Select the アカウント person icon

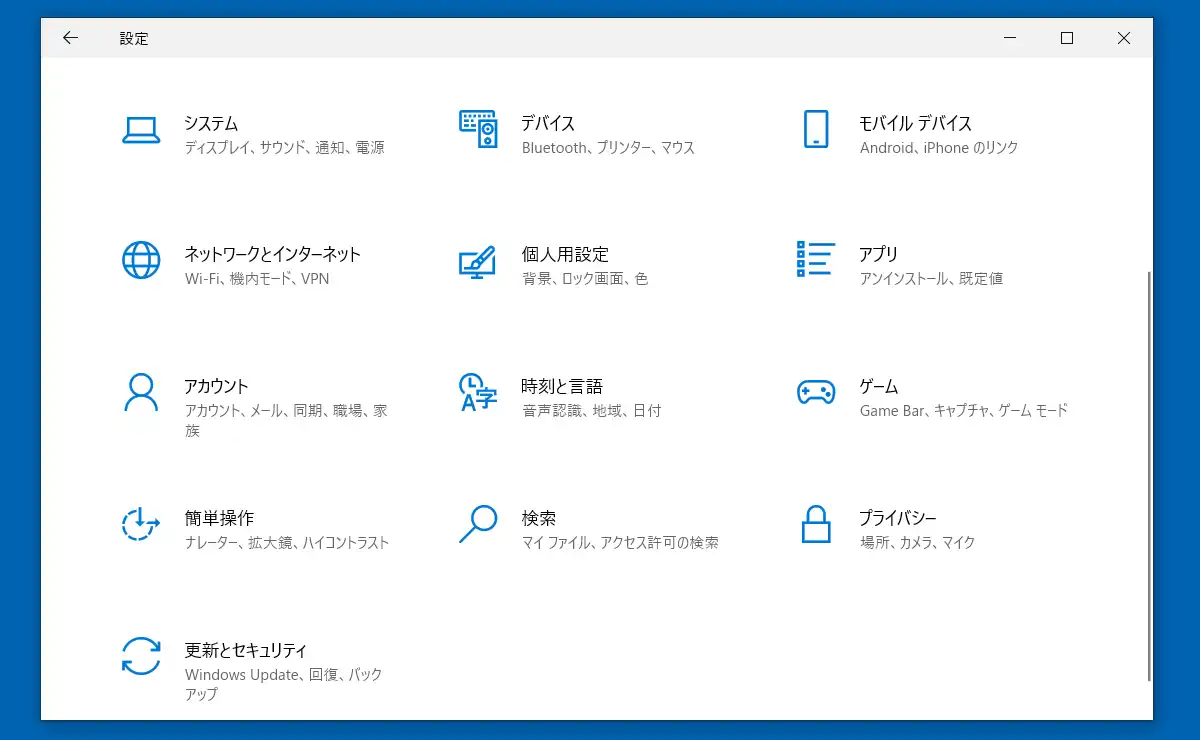point(141,392)
